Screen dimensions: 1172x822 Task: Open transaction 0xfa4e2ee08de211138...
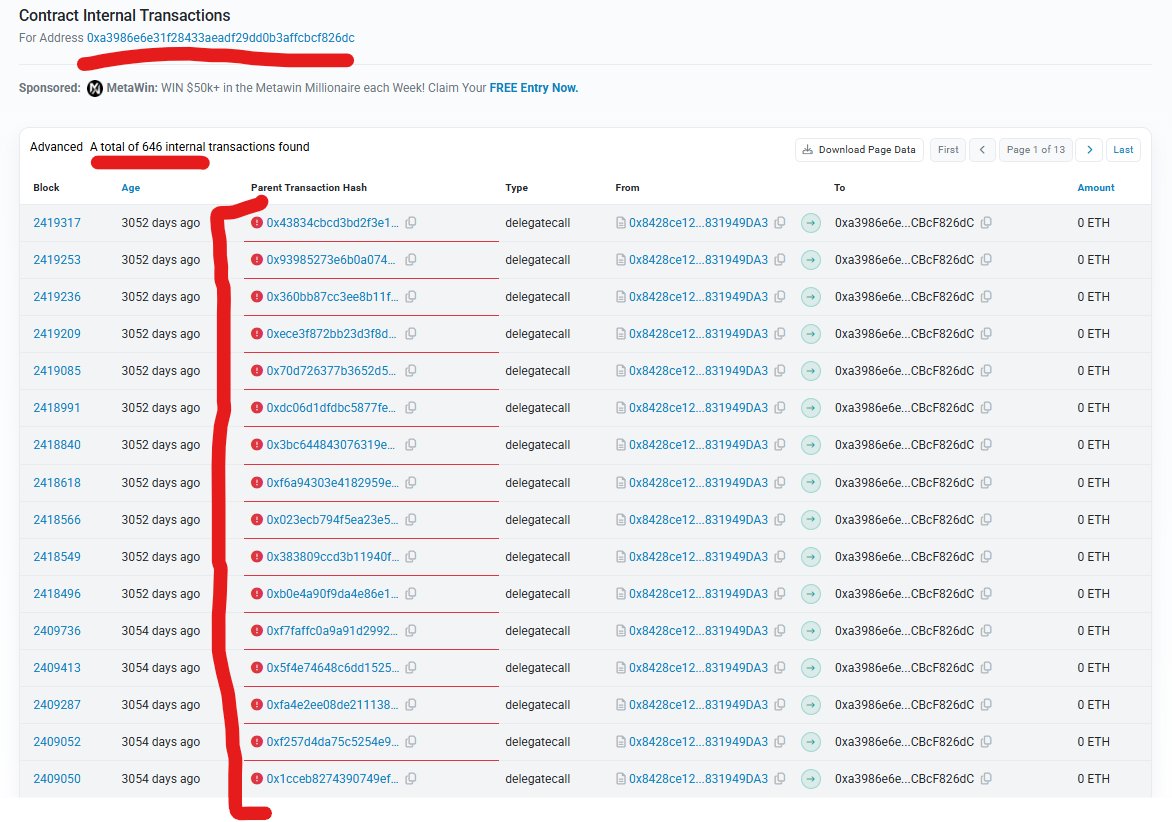click(x=333, y=705)
